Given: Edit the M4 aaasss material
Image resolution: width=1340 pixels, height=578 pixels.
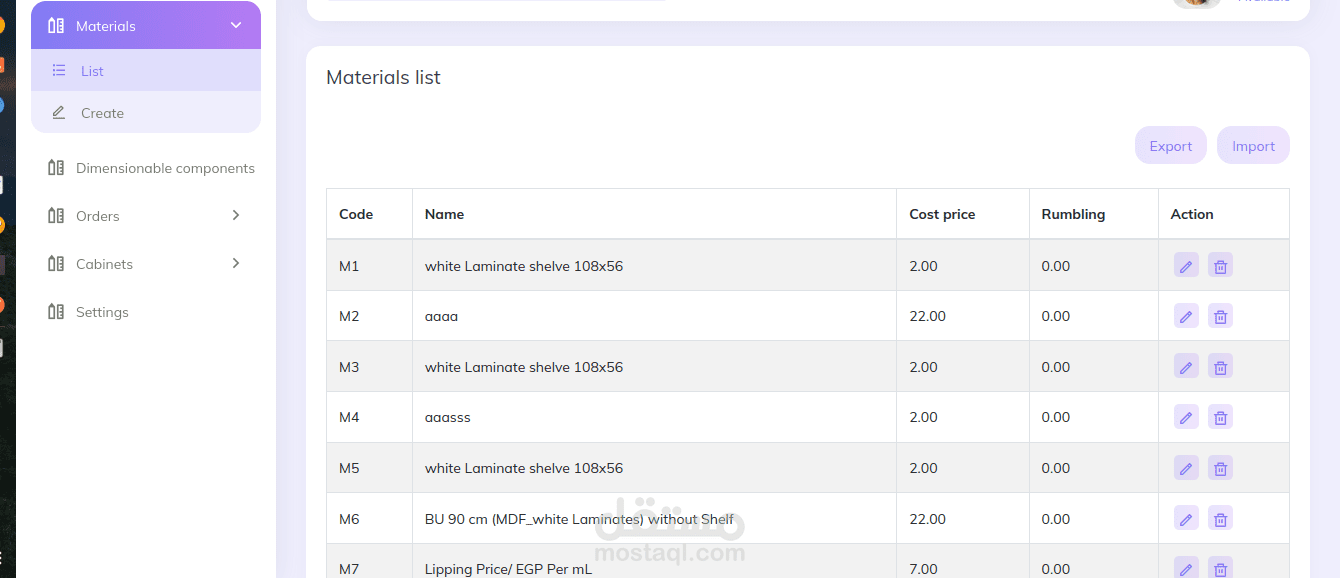Looking at the screenshot, I should (1186, 417).
